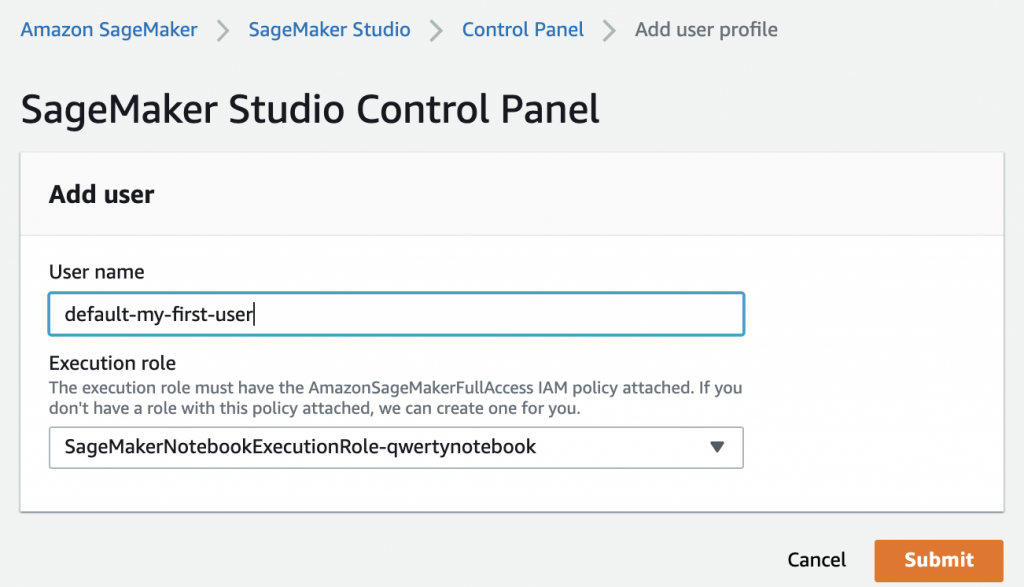
Task: Cancel adding the user
Action: pos(816,560)
